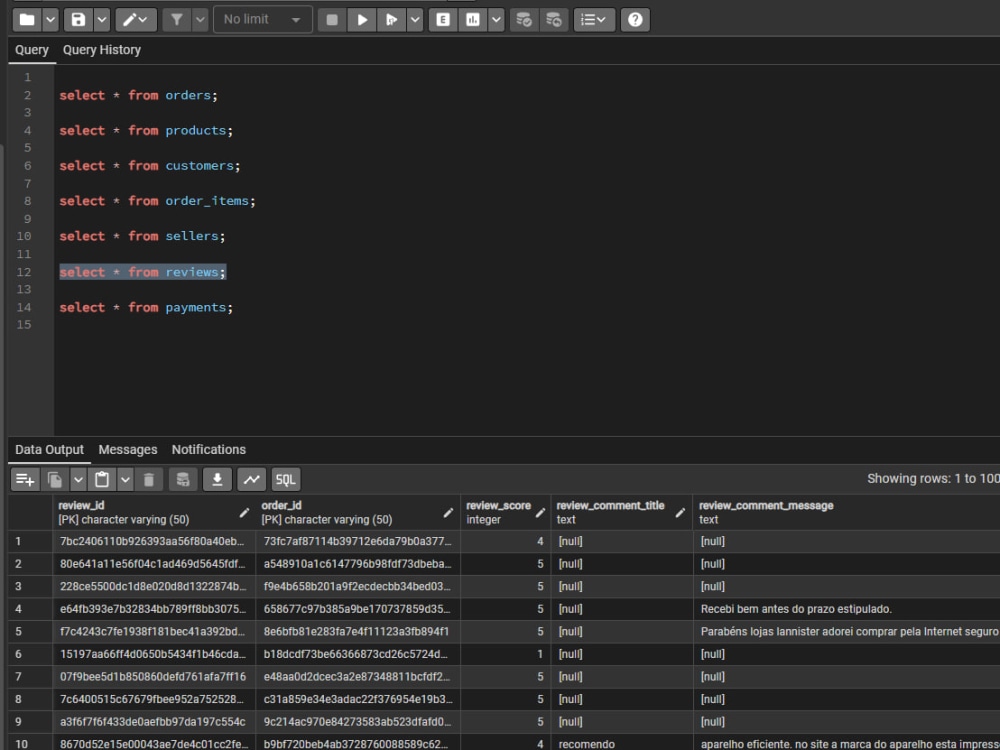Open file using the folder icon
This screenshot has width=1000, height=750.
click(27, 20)
